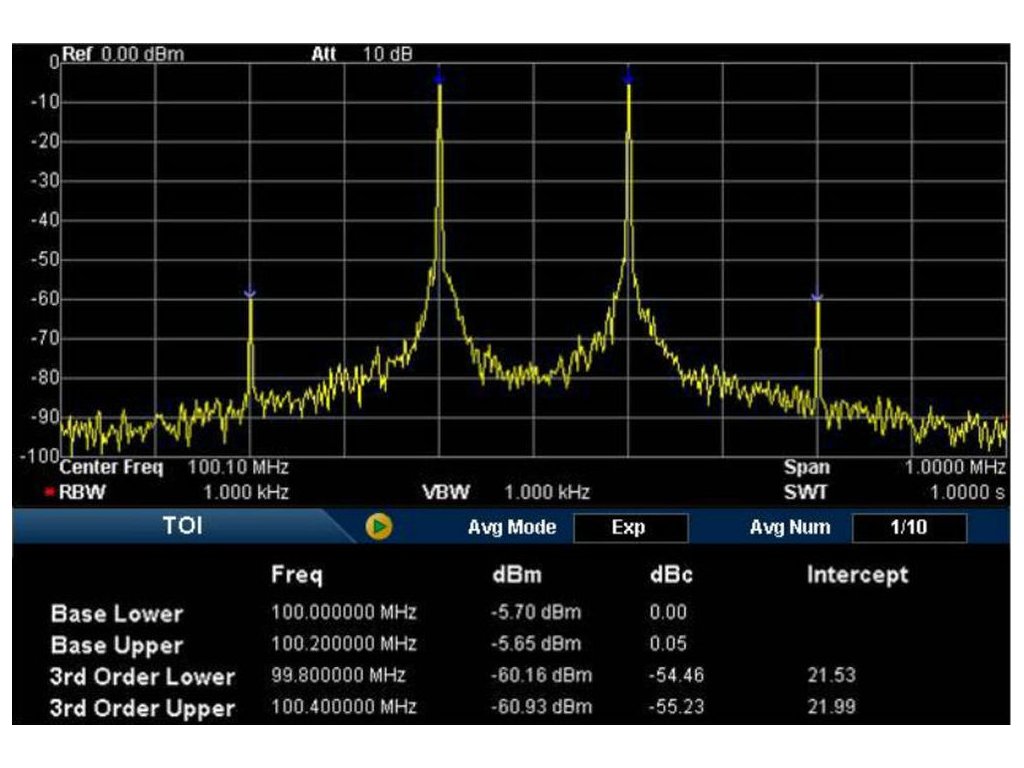Open the Avg Mode field showing Exp
Screen dimensions: 1024x768
click(630, 528)
